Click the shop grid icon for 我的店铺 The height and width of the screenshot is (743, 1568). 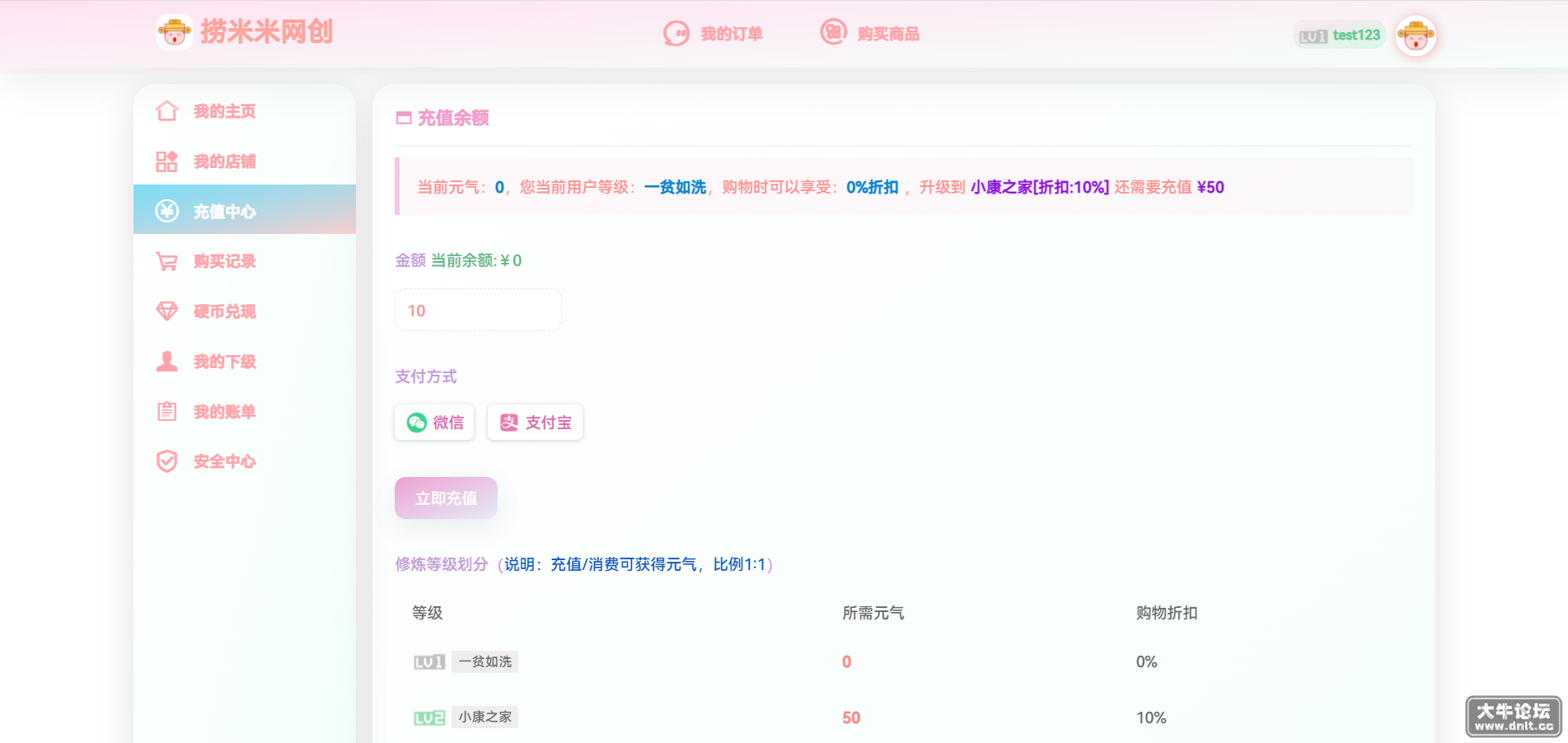click(167, 161)
